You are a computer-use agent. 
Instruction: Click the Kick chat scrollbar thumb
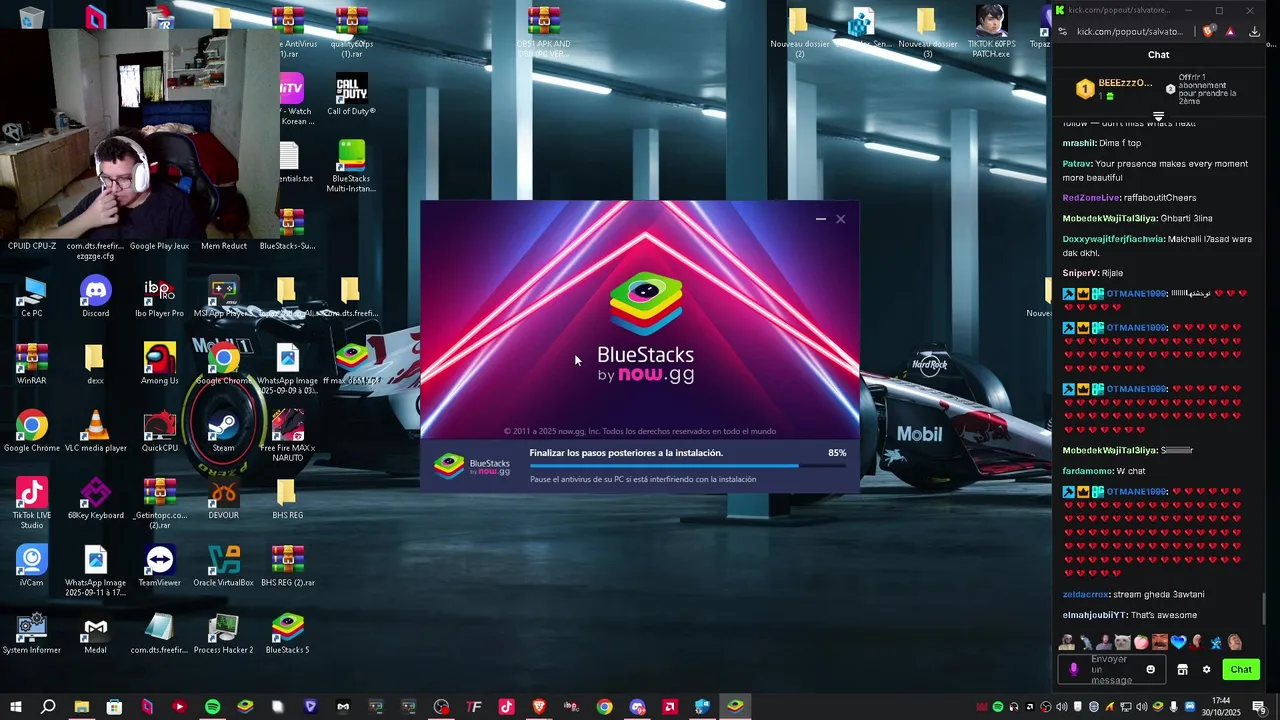[1264, 608]
